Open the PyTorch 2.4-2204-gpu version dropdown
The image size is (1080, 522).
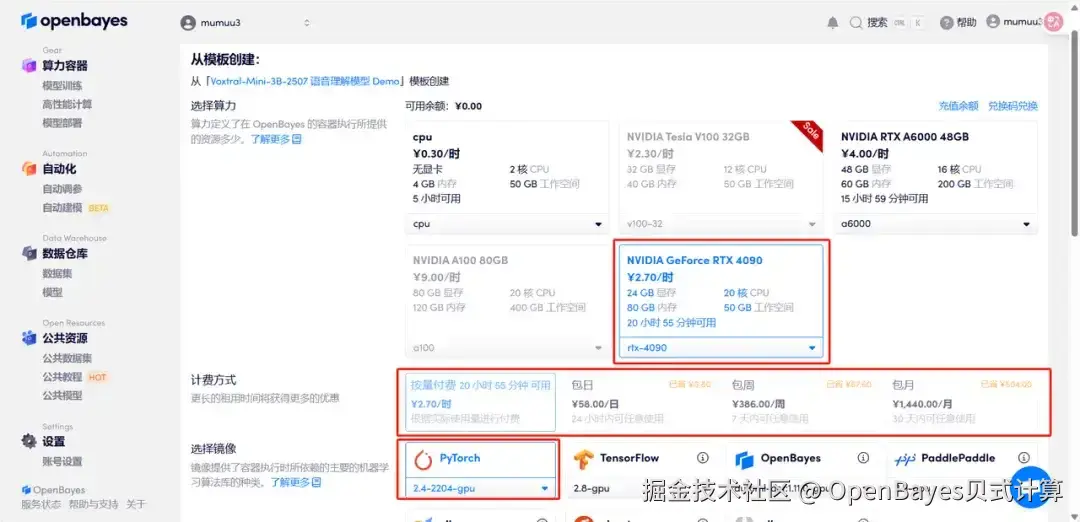pyautogui.click(x=480, y=488)
